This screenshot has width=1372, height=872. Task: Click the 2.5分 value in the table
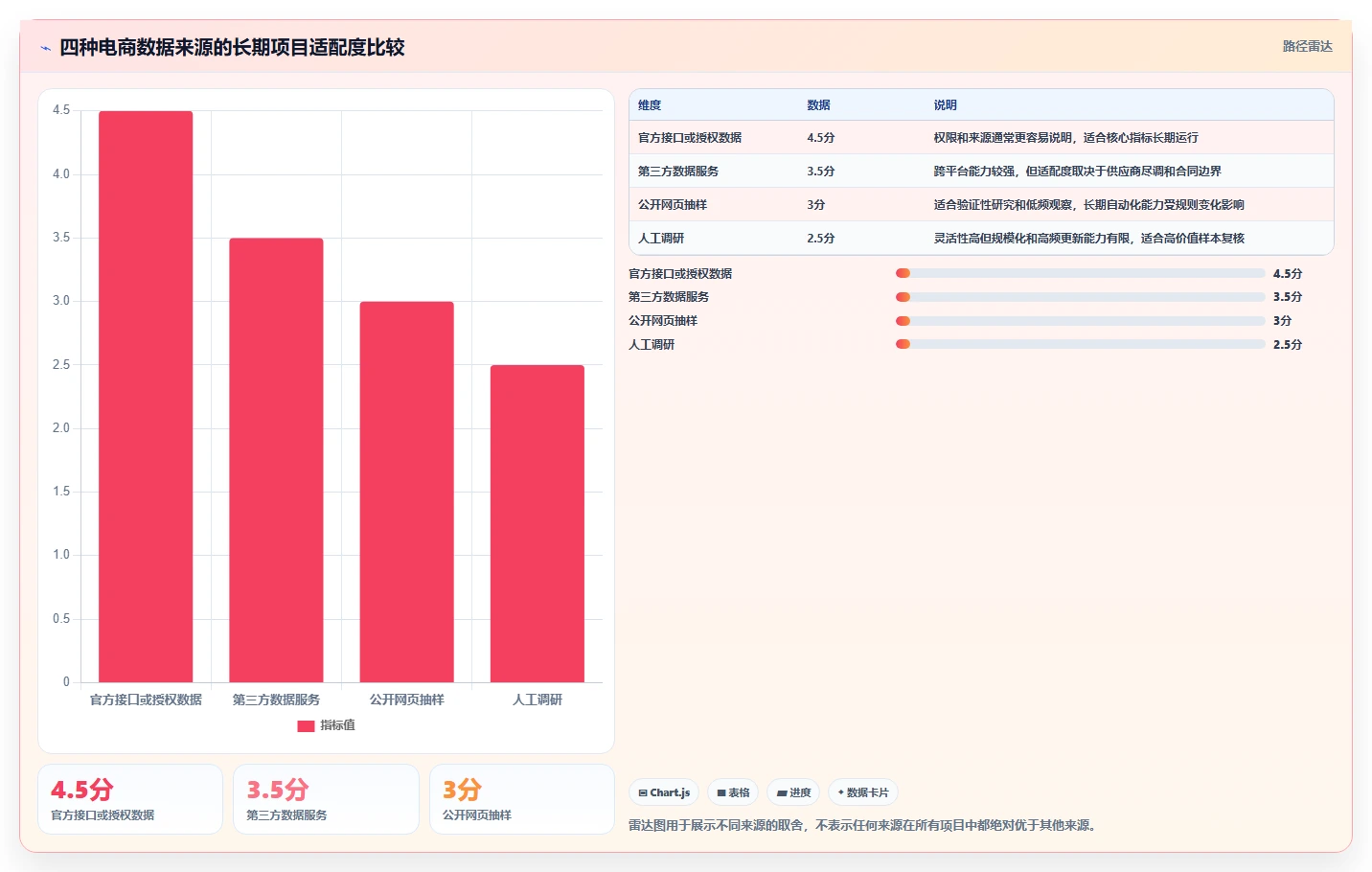point(821,239)
